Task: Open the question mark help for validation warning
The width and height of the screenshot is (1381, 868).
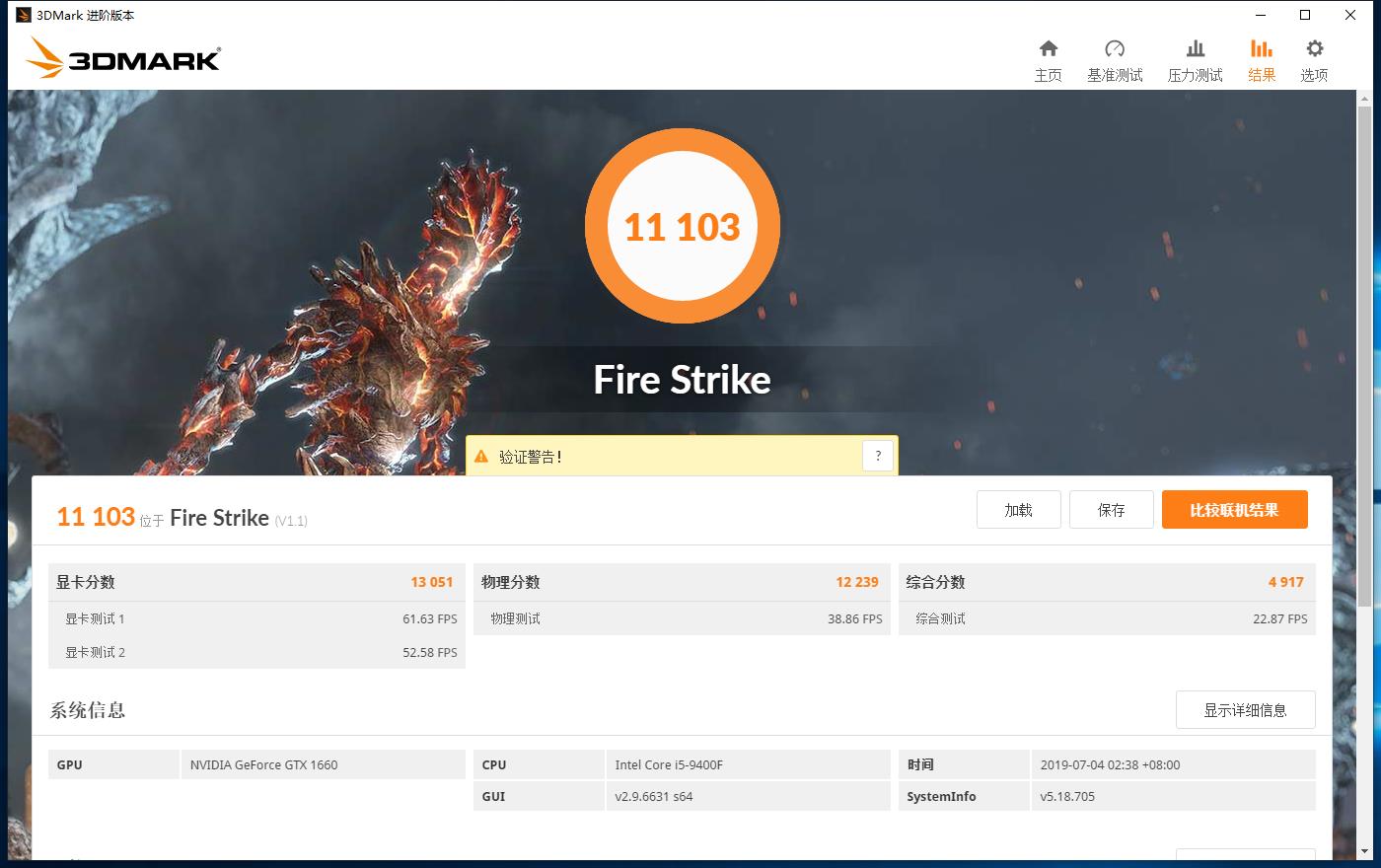Action: 878,455
